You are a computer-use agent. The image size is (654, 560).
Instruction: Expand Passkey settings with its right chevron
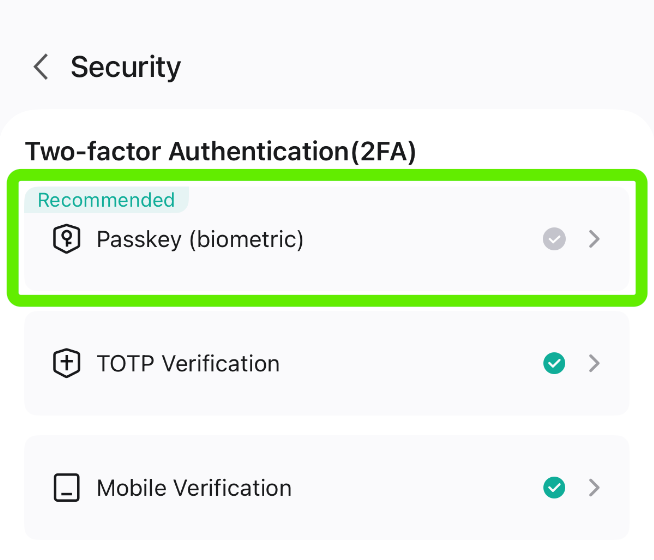(594, 239)
